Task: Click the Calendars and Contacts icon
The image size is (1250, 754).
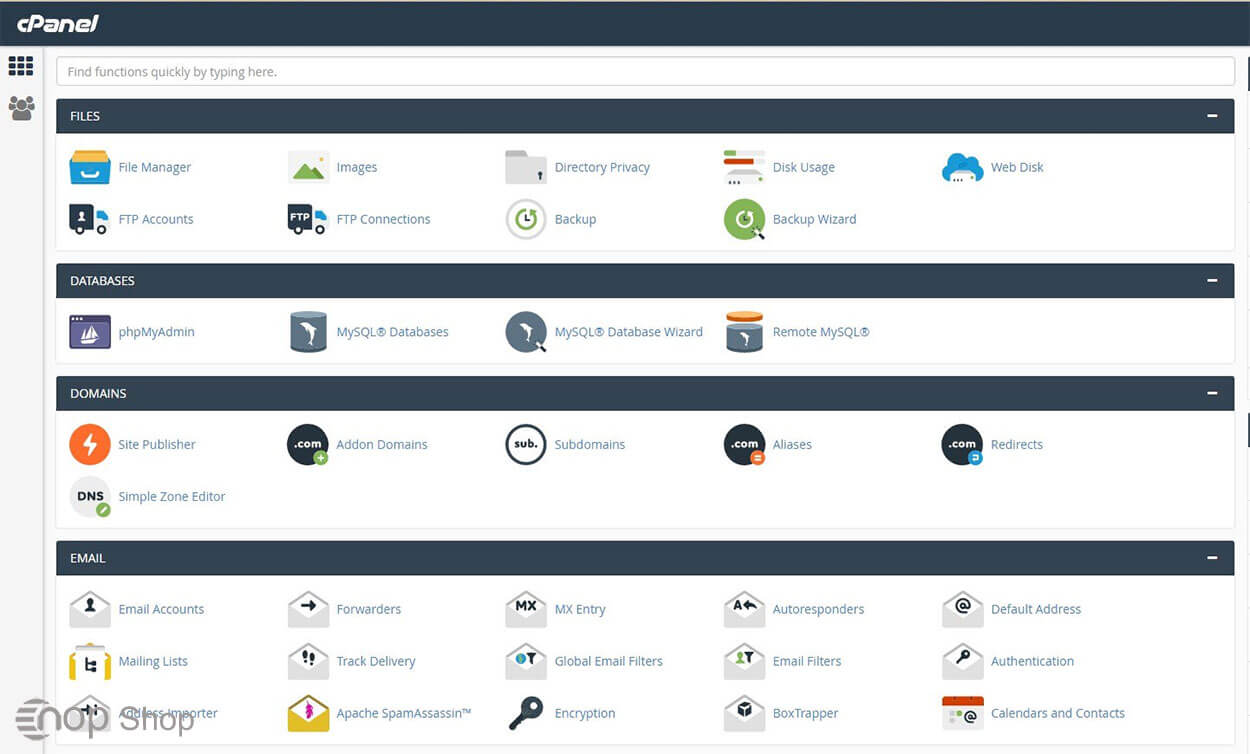Action: 962,713
